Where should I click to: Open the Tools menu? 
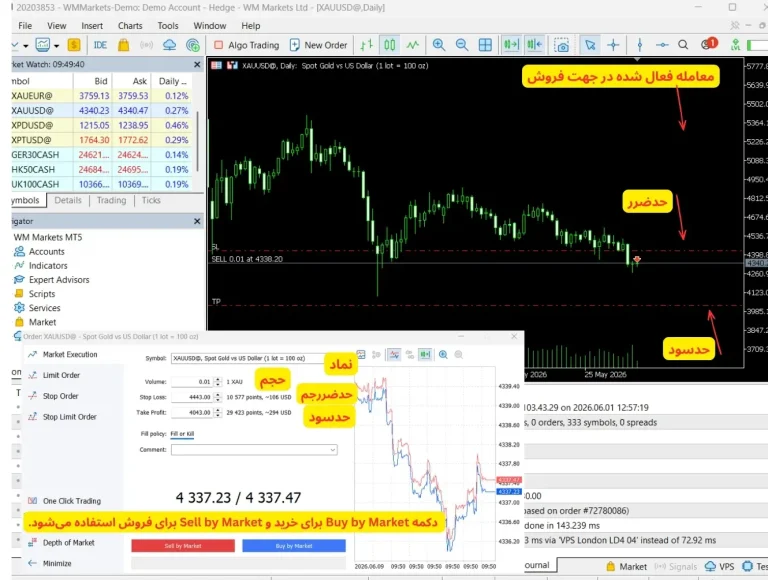[168, 26]
